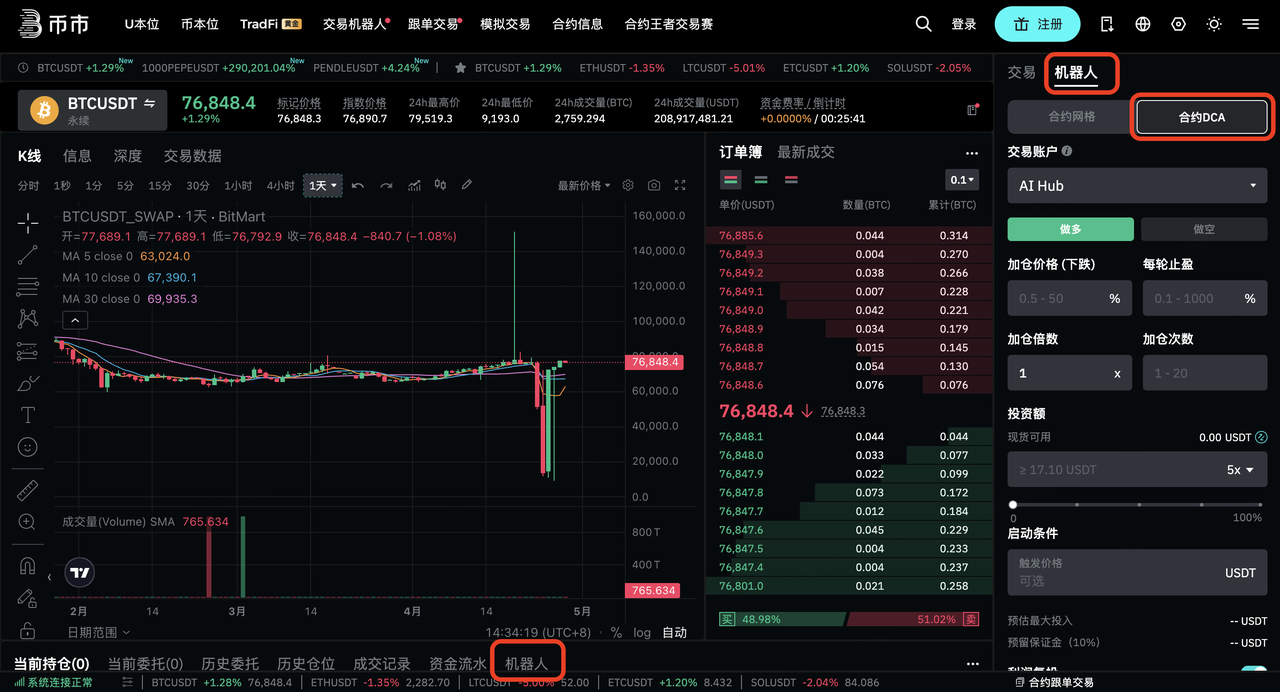Screen dimensions: 1280x692
Task: Select 合约DCA bot mode
Action: point(1202,117)
